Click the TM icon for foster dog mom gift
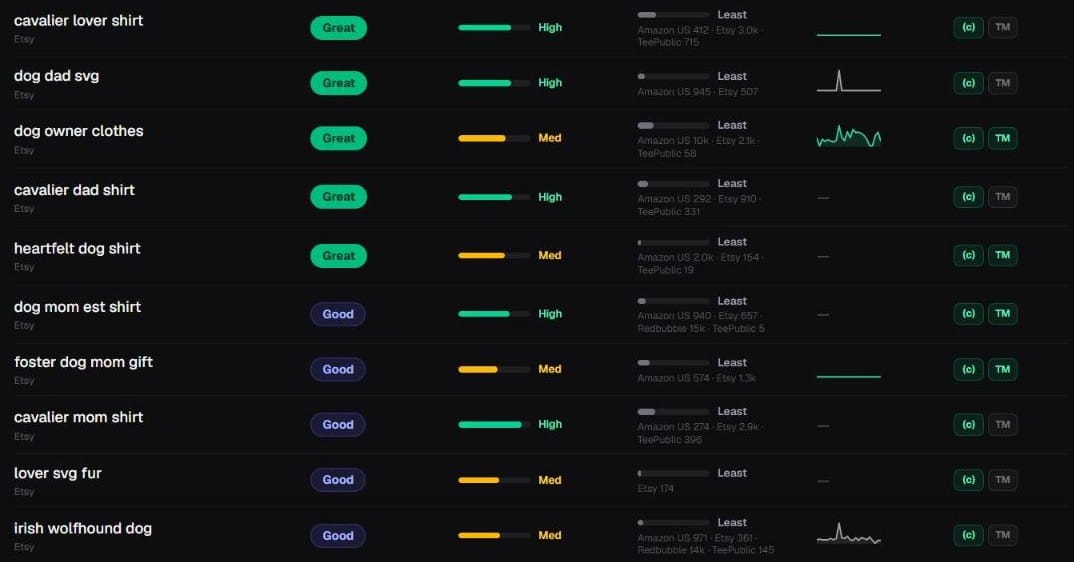1074x562 pixels. [x=1002, y=369]
